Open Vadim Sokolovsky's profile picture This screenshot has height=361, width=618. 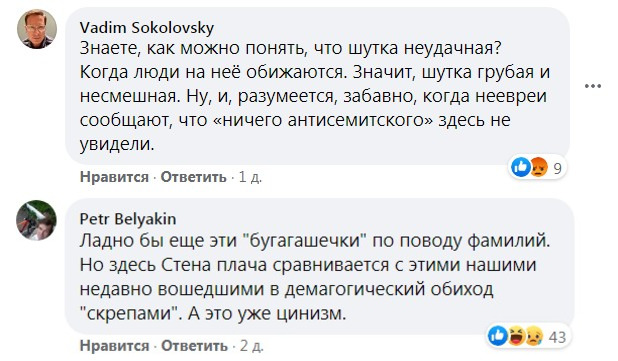37,29
